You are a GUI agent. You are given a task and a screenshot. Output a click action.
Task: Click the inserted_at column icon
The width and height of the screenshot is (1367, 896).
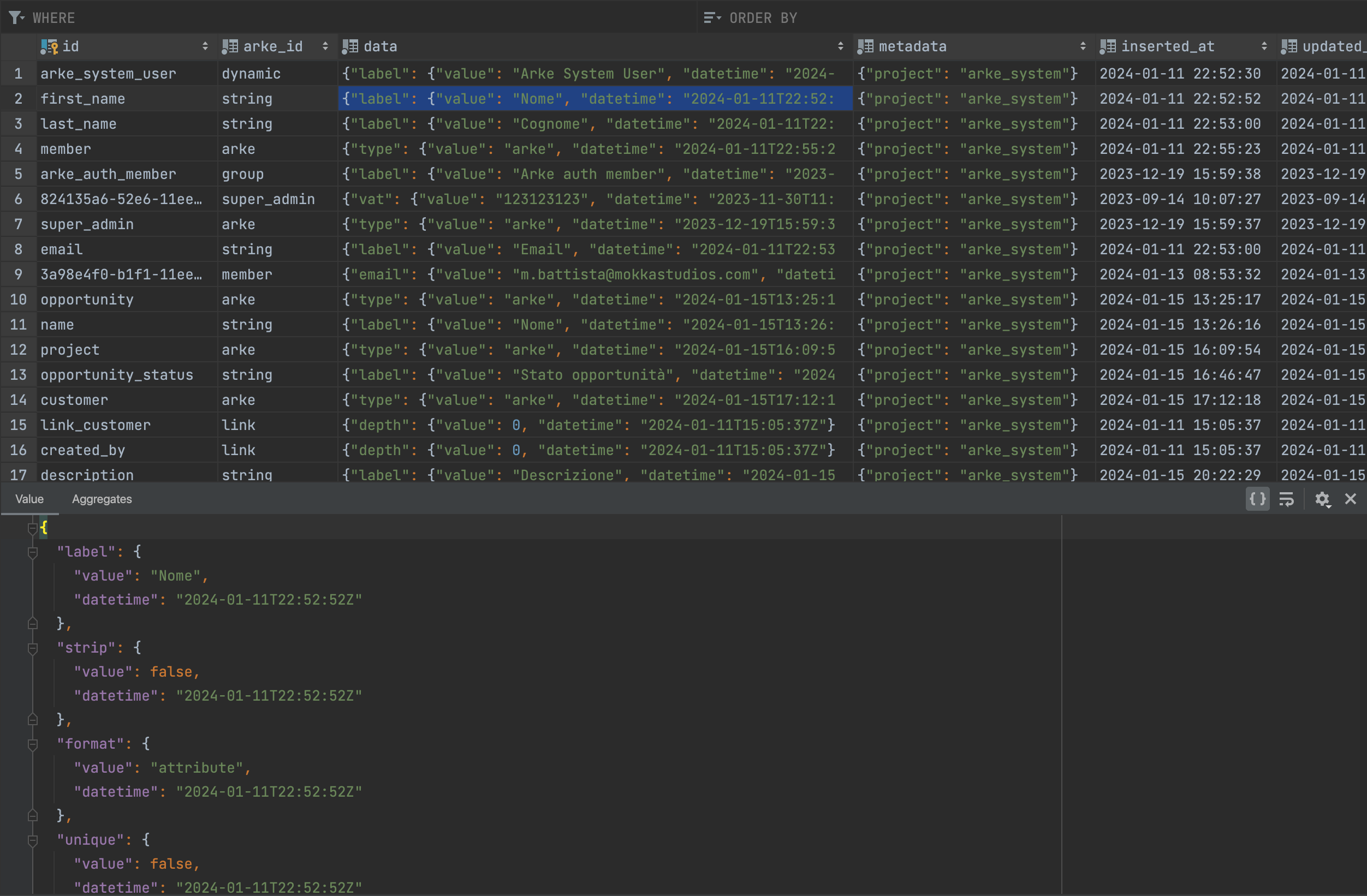point(1108,46)
